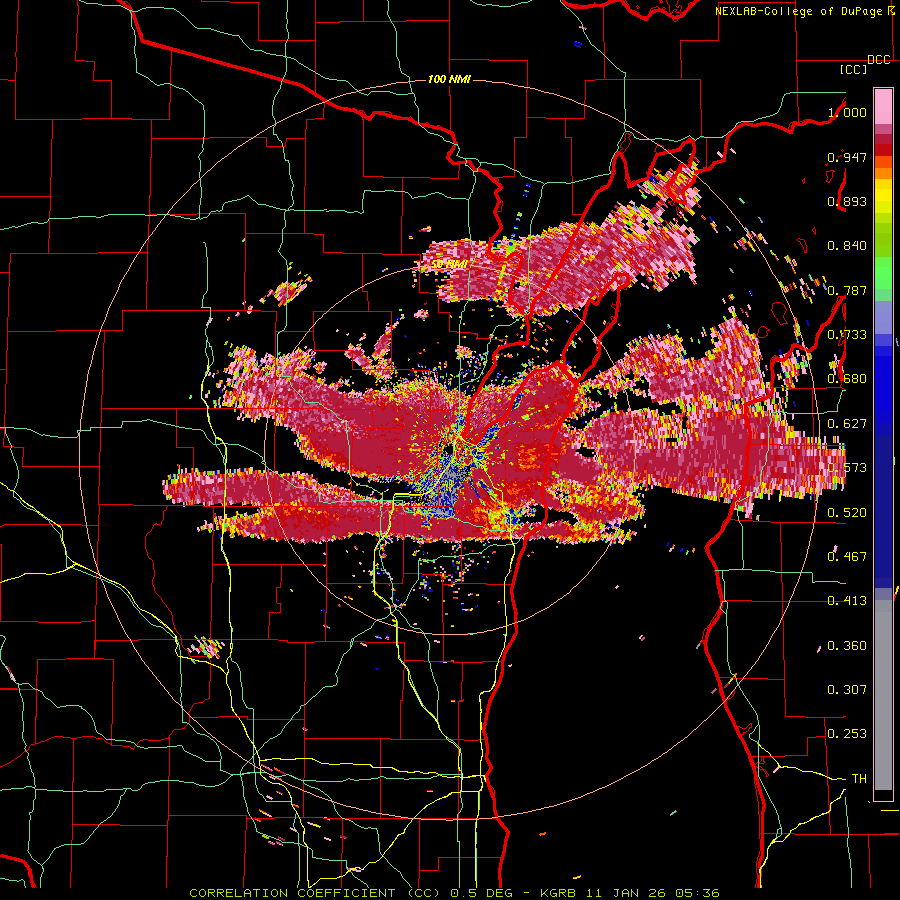
Task: Click the 100 NMI range ring label
Action: pyautogui.click(x=449, y=79)
